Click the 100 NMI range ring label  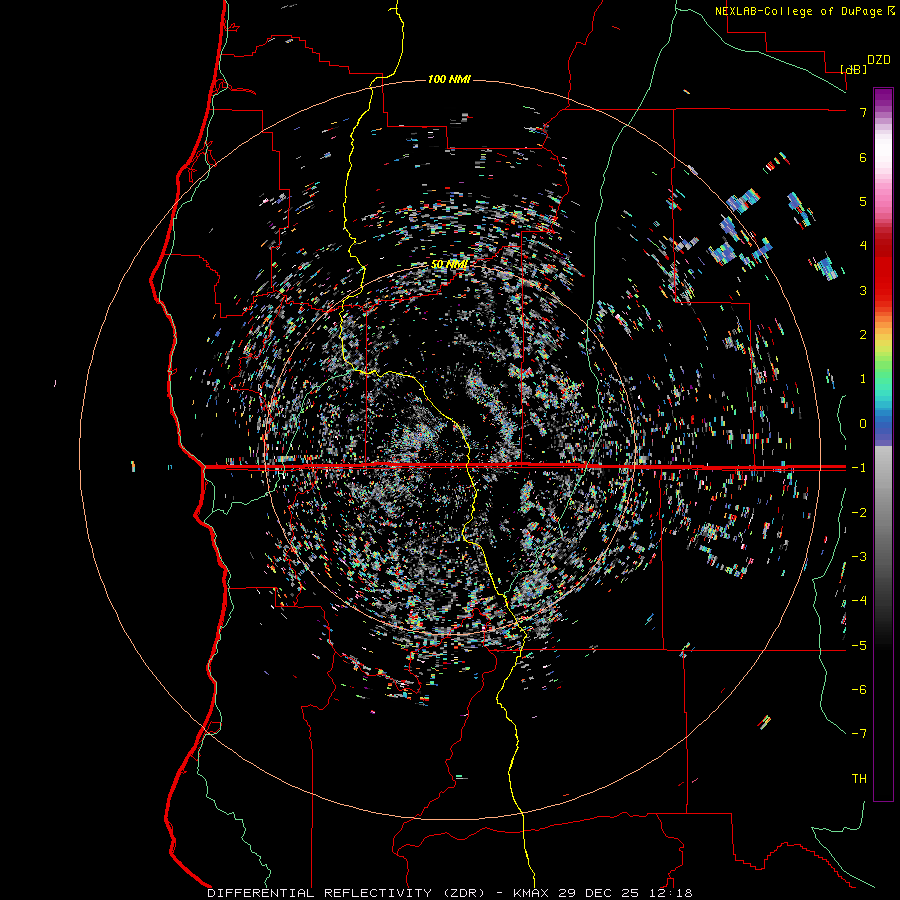[x=449, y=79]
